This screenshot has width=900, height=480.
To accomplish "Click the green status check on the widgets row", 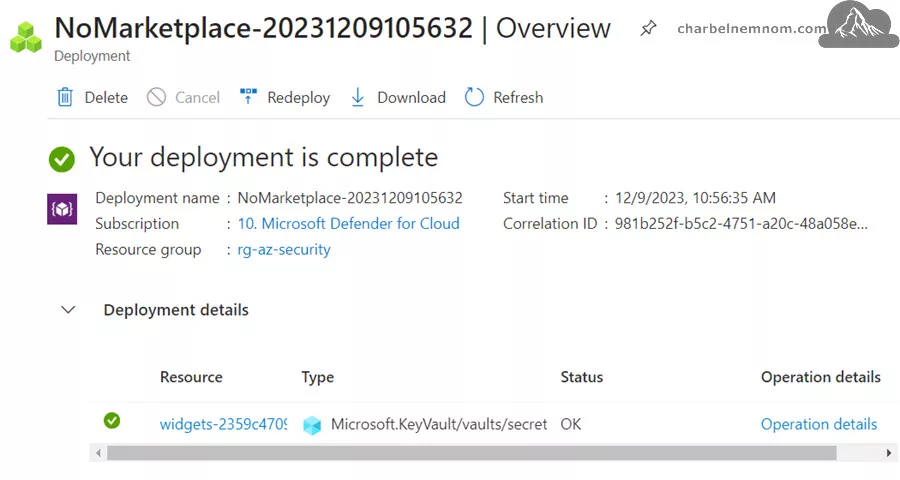I will (x=112, y=421).
